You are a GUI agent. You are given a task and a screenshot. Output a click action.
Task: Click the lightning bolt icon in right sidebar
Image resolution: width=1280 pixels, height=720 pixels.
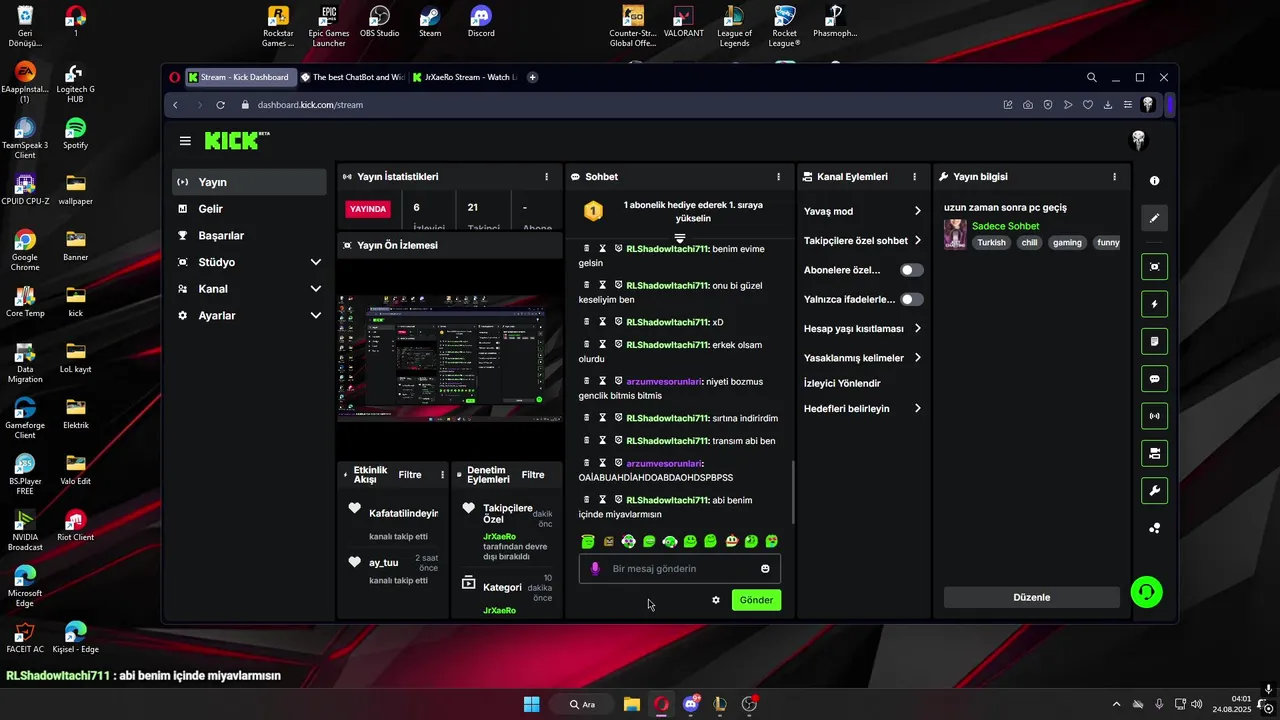click(x=1154, y=304)
